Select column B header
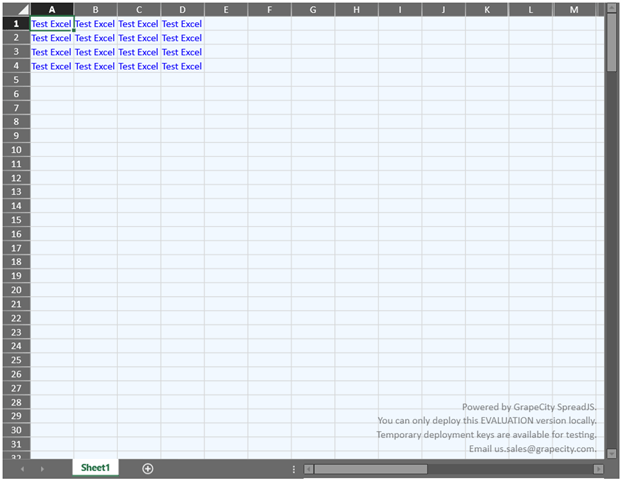Image resolution: width=624 pixels, height=482 pixels. coord(96,10)
